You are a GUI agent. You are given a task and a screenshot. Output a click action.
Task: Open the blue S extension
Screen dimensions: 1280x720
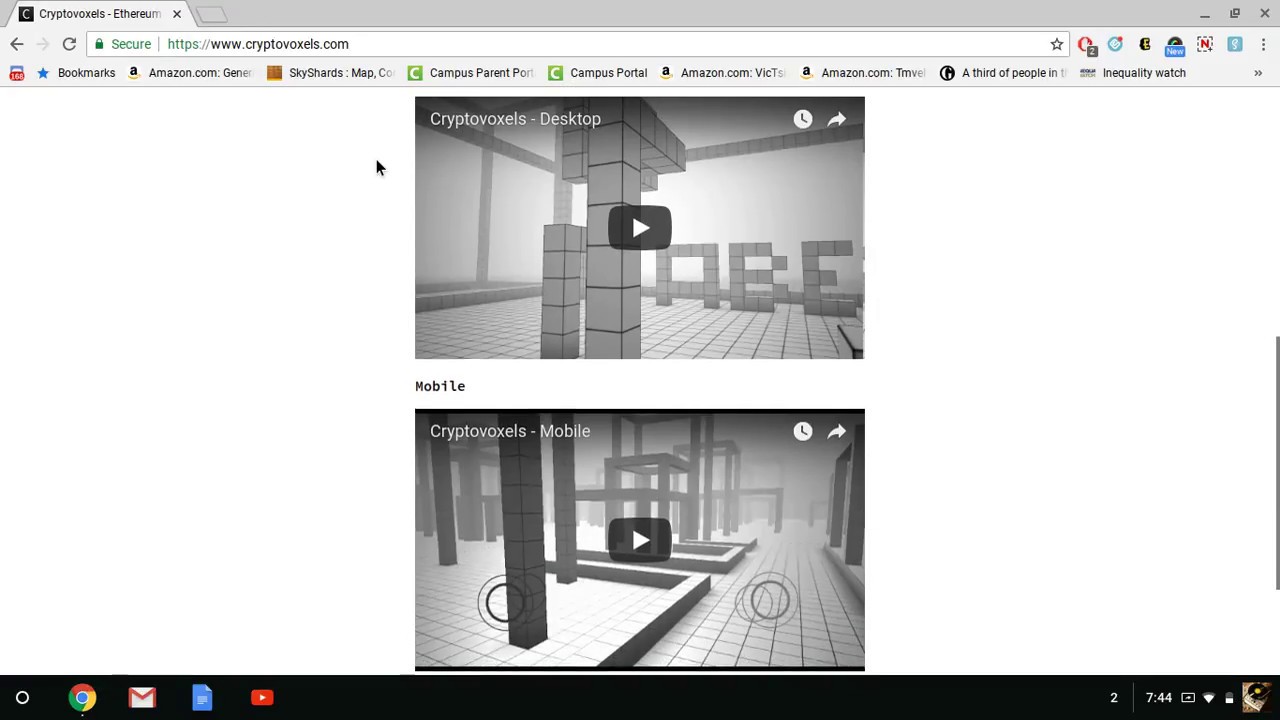tap(1235, 44)
